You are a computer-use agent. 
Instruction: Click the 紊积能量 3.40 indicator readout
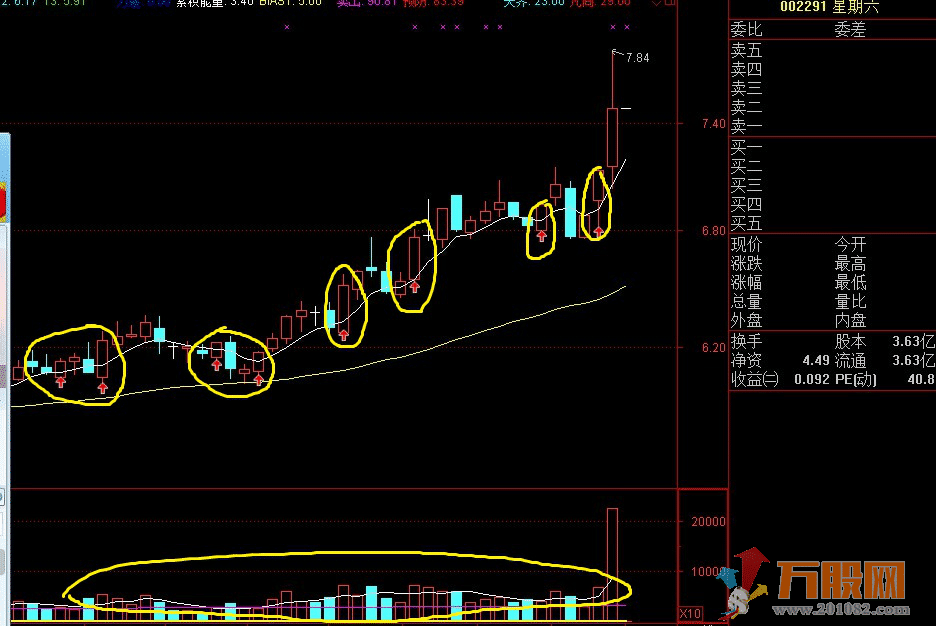click(214, 3)
